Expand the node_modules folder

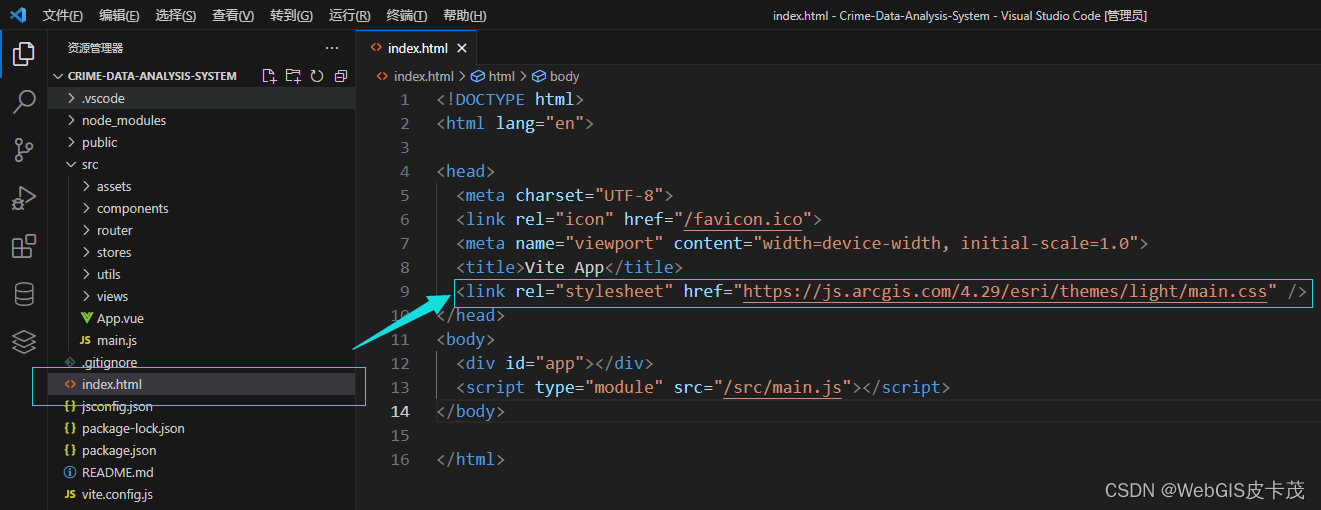(x=201, y=120)
